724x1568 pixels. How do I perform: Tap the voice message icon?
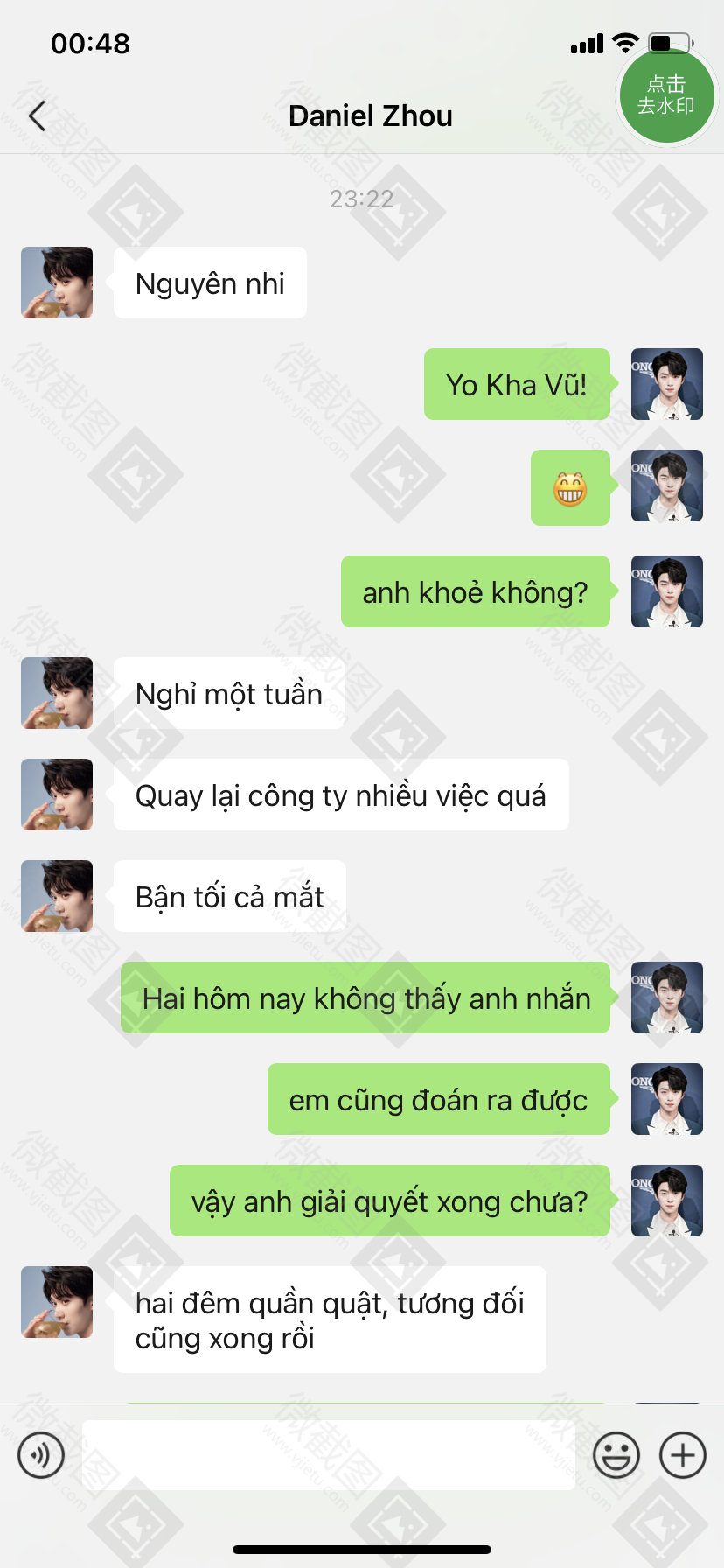(x=41, y=1455)
